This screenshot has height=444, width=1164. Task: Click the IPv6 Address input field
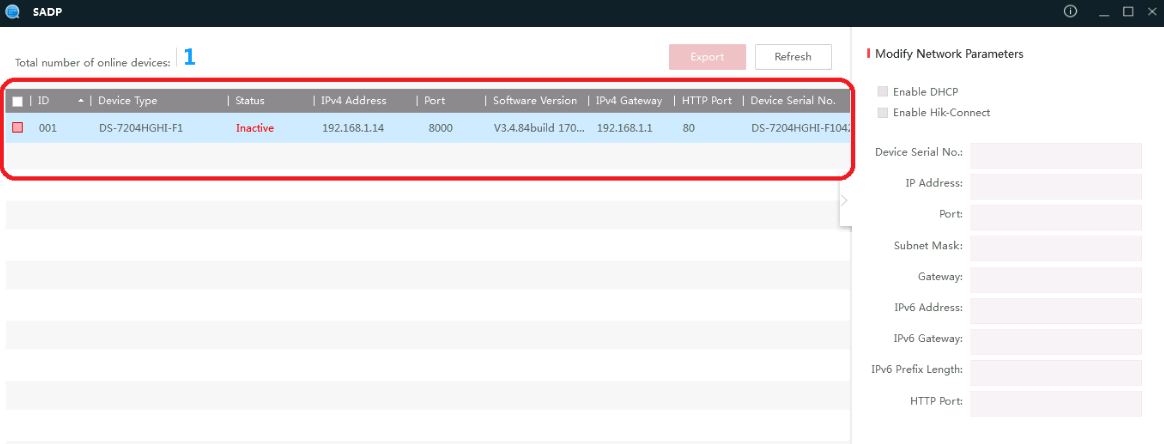pos(1056,311)
